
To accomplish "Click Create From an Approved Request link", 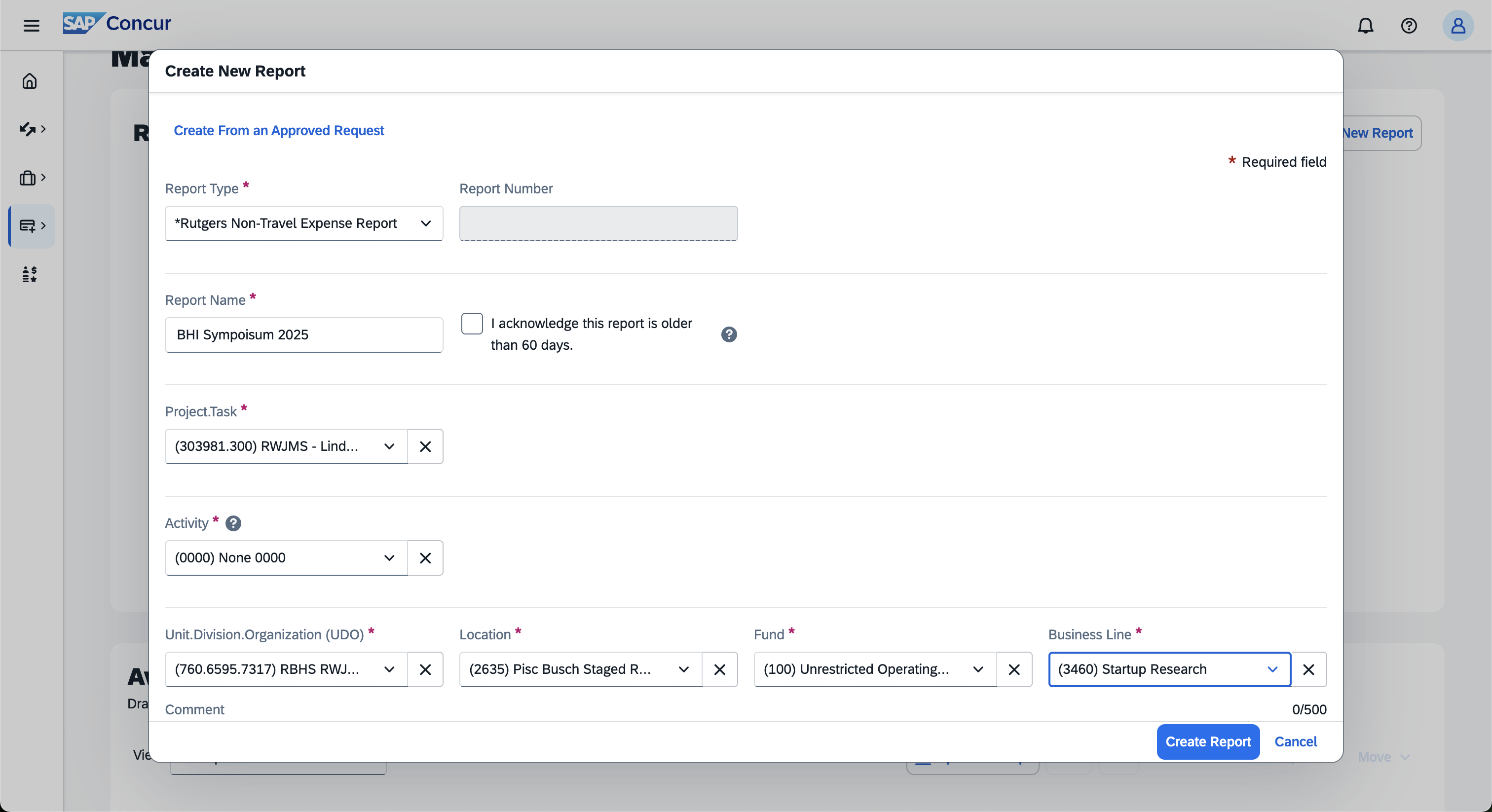I will click(279, 130).
